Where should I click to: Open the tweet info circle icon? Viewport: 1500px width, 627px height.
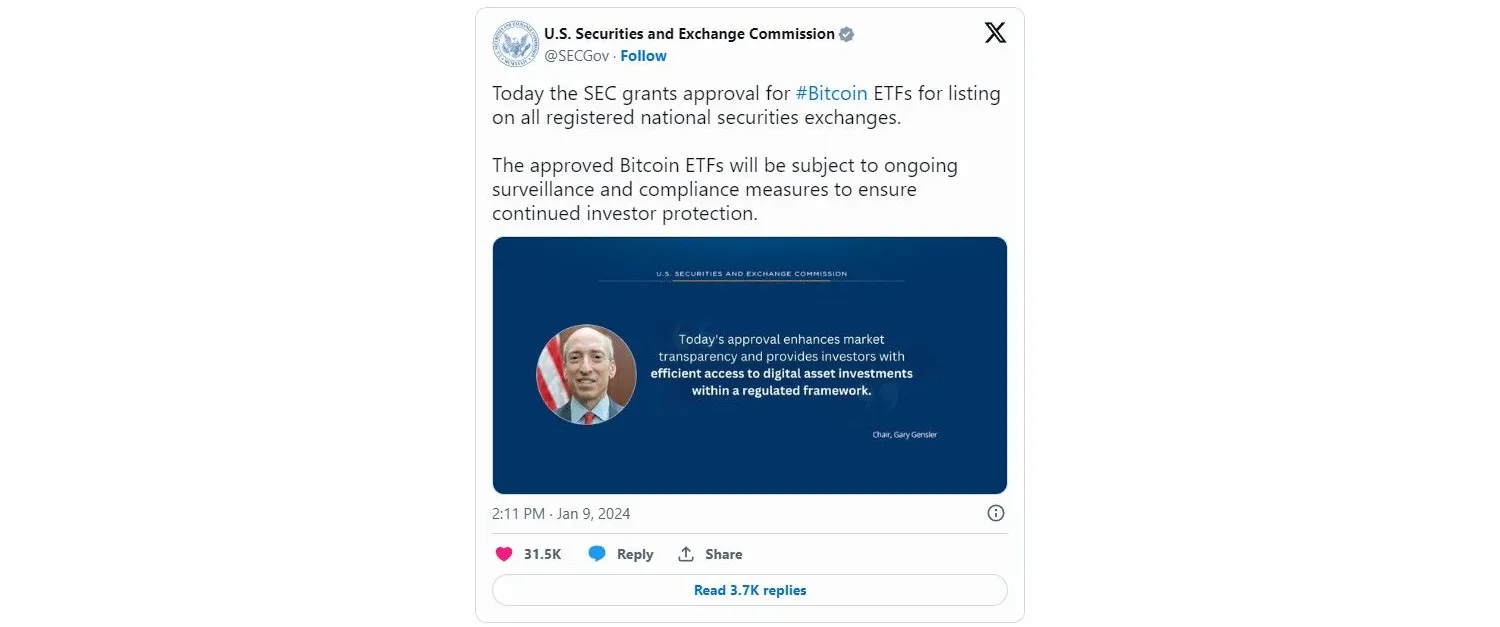click(x=996, y=513)
